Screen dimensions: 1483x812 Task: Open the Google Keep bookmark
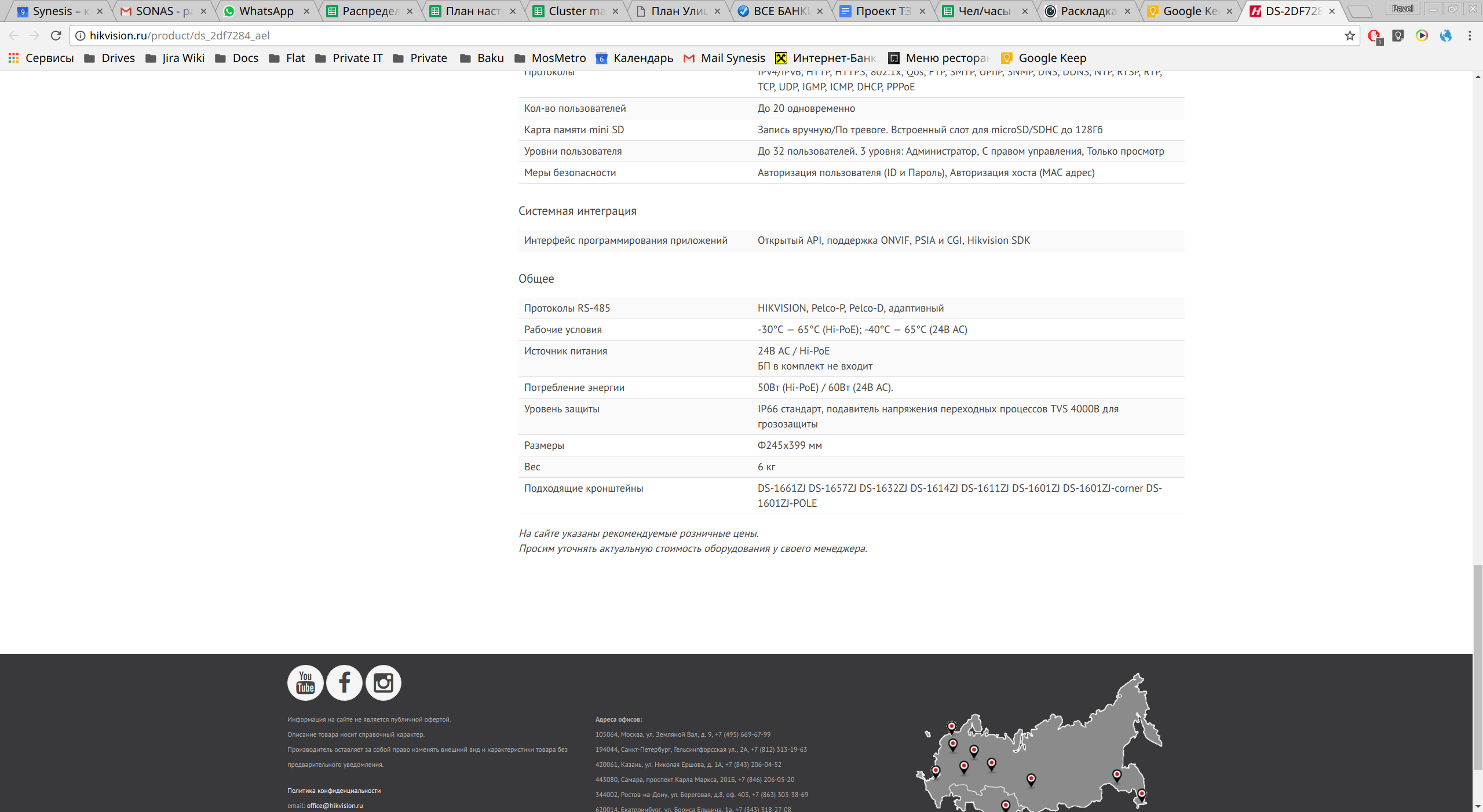(1044, 58)
